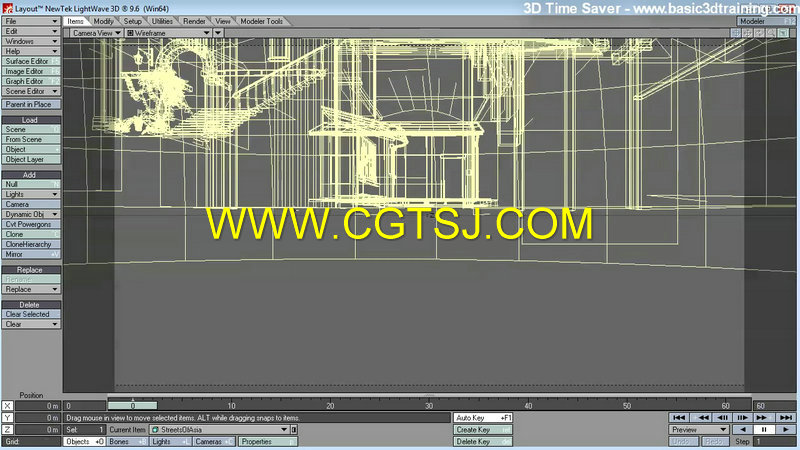Switch to Objects edit mode
Screen dimensions: 800x450
pos(85,442)
